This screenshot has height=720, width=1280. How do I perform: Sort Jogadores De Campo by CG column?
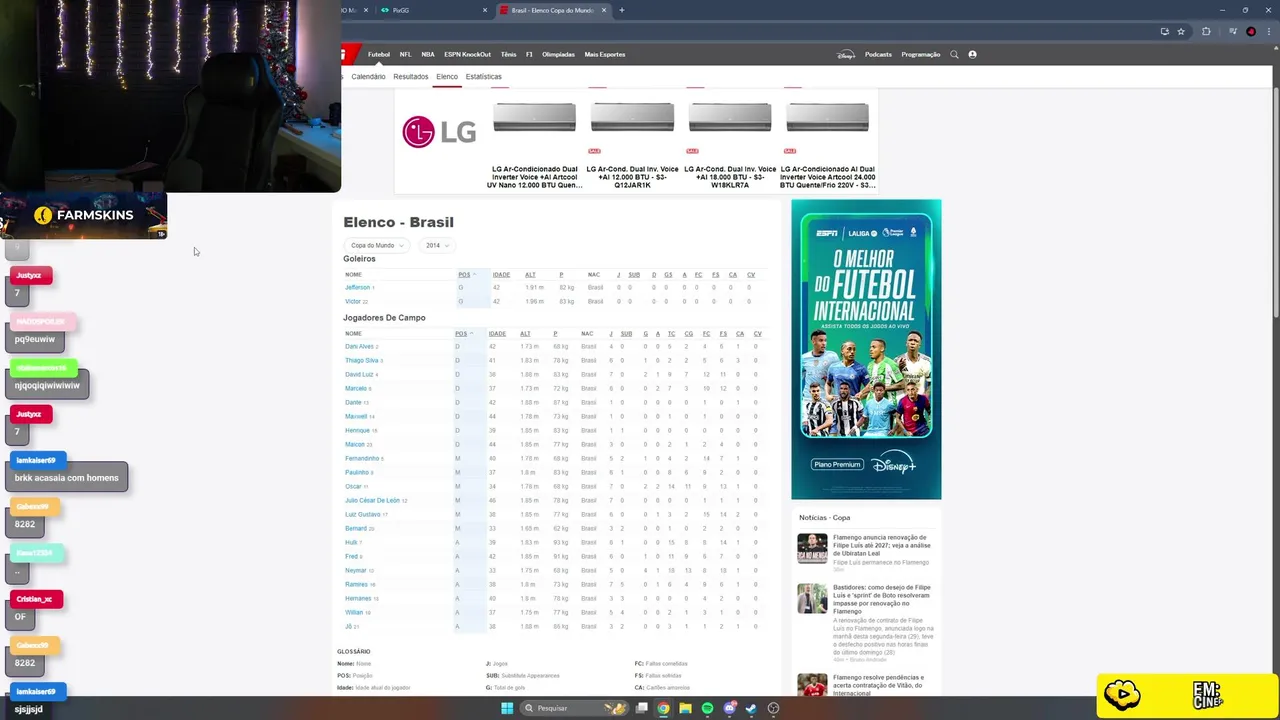[688, 333]
